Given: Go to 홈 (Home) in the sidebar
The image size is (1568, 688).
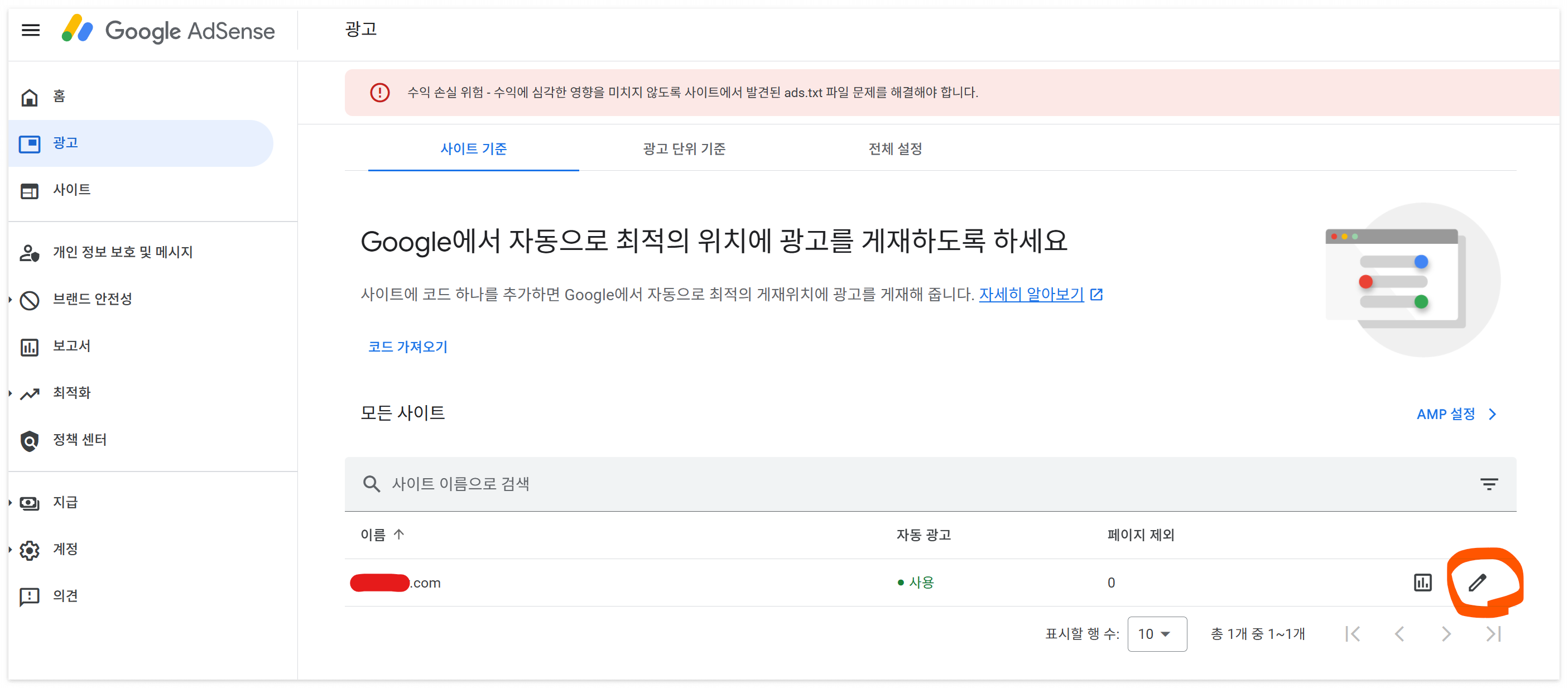Looking at the screenshot, I should tap(59, 96).
